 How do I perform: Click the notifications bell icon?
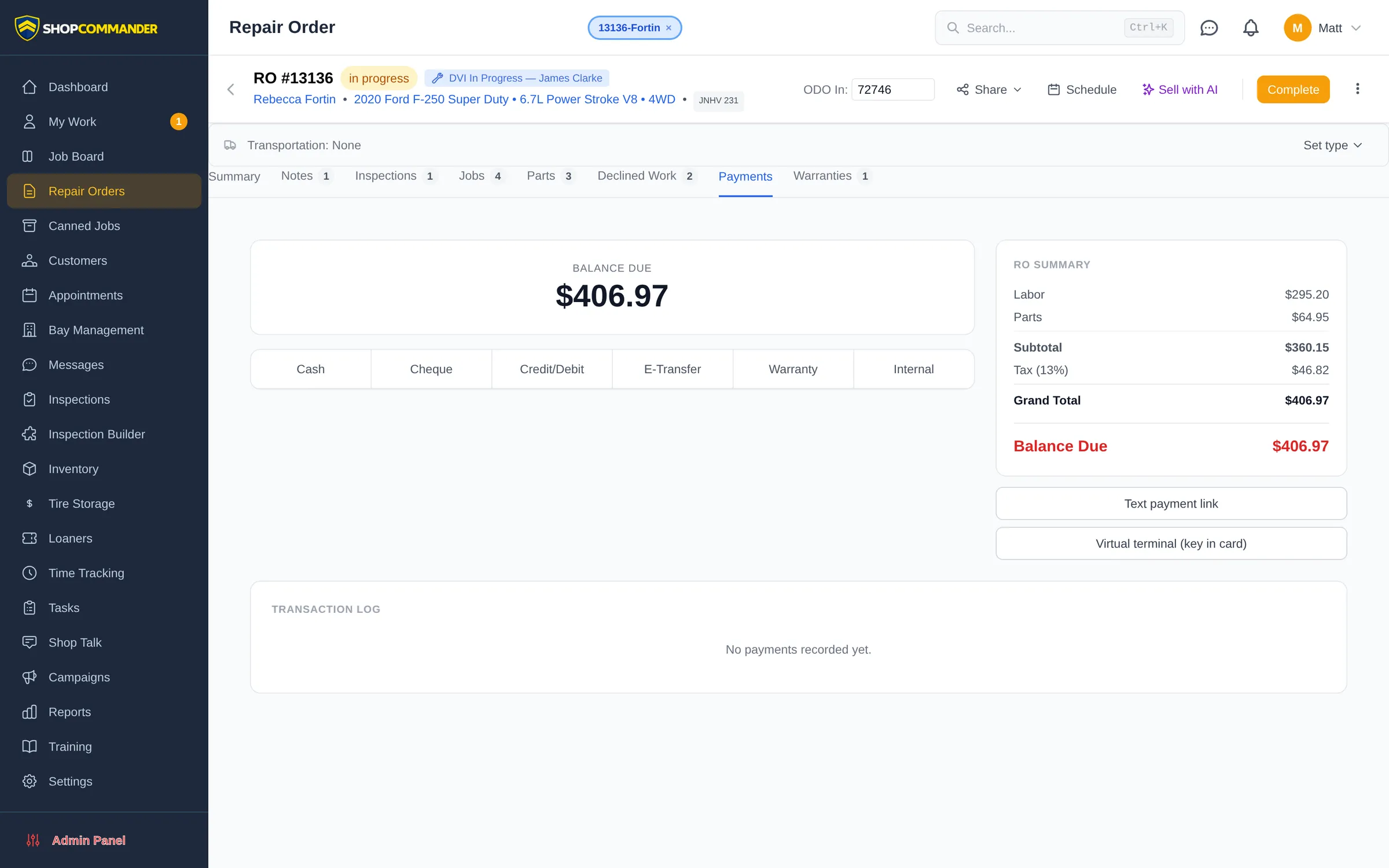coord(1251,28)
